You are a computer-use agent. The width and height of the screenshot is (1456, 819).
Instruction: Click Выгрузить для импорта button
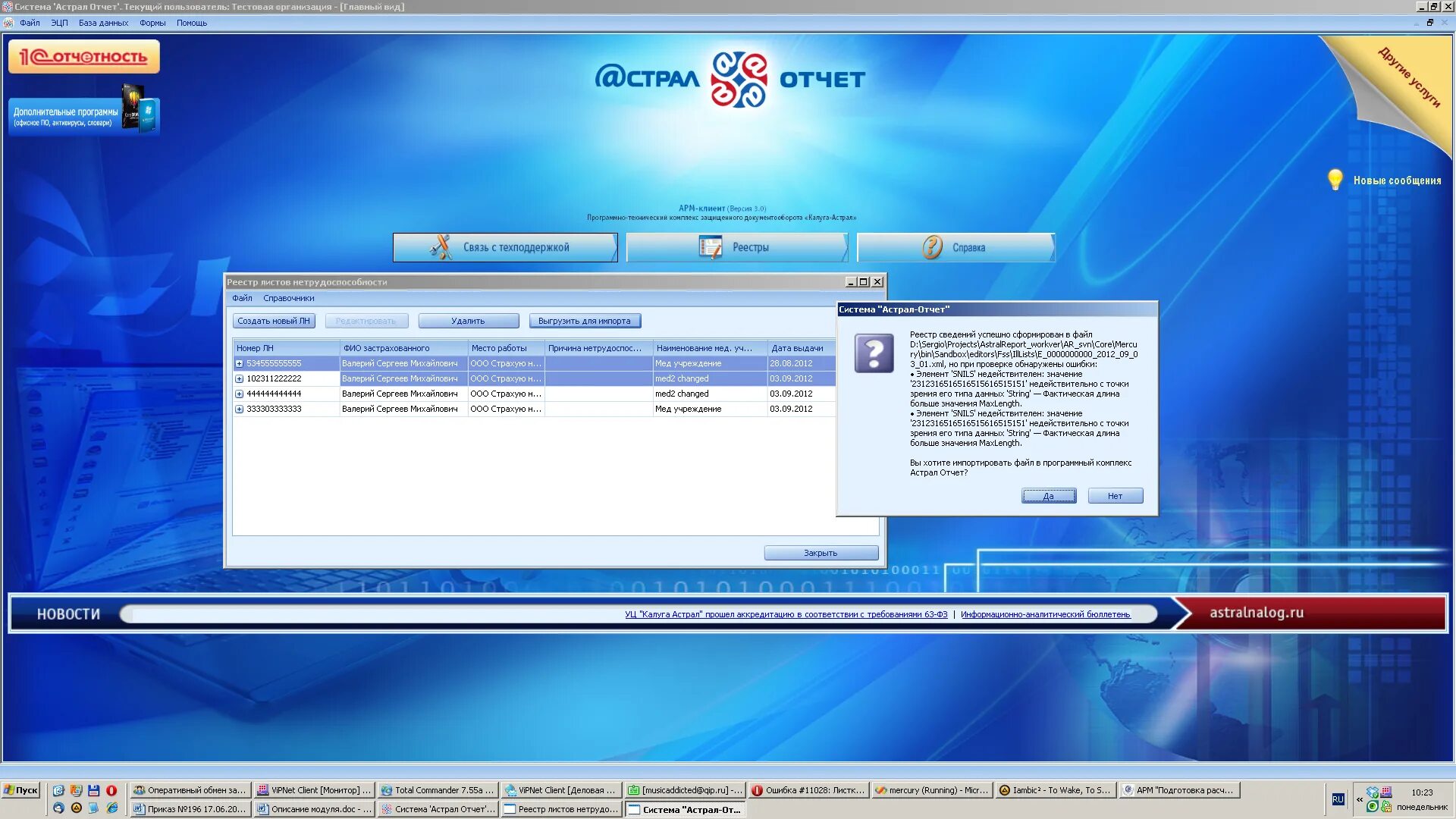pyautogui.click(x=584, y=321)
